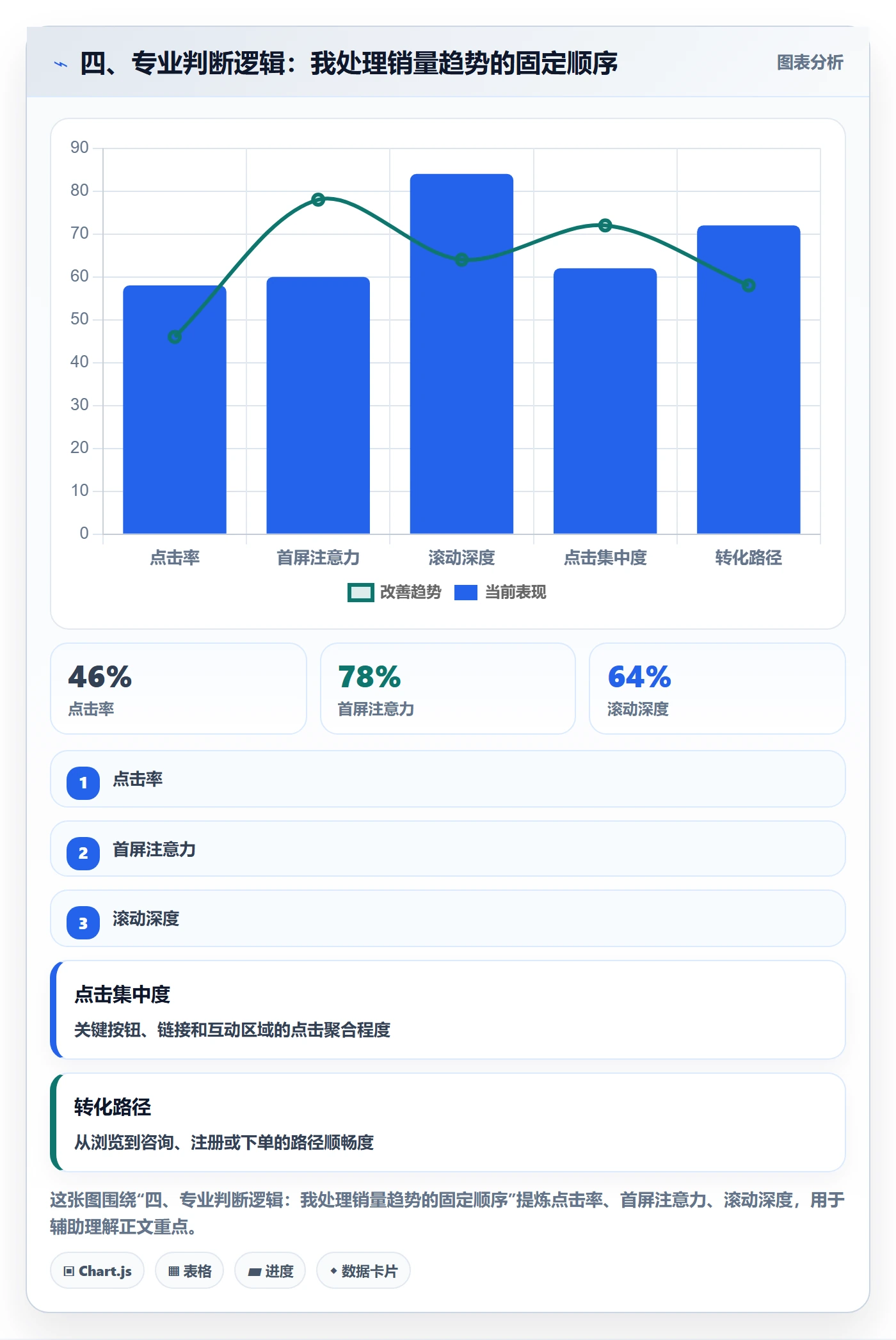Click the 进度 tag
The width and height of the screenshot is (896, 1340).
click(x=270, y=1271)
